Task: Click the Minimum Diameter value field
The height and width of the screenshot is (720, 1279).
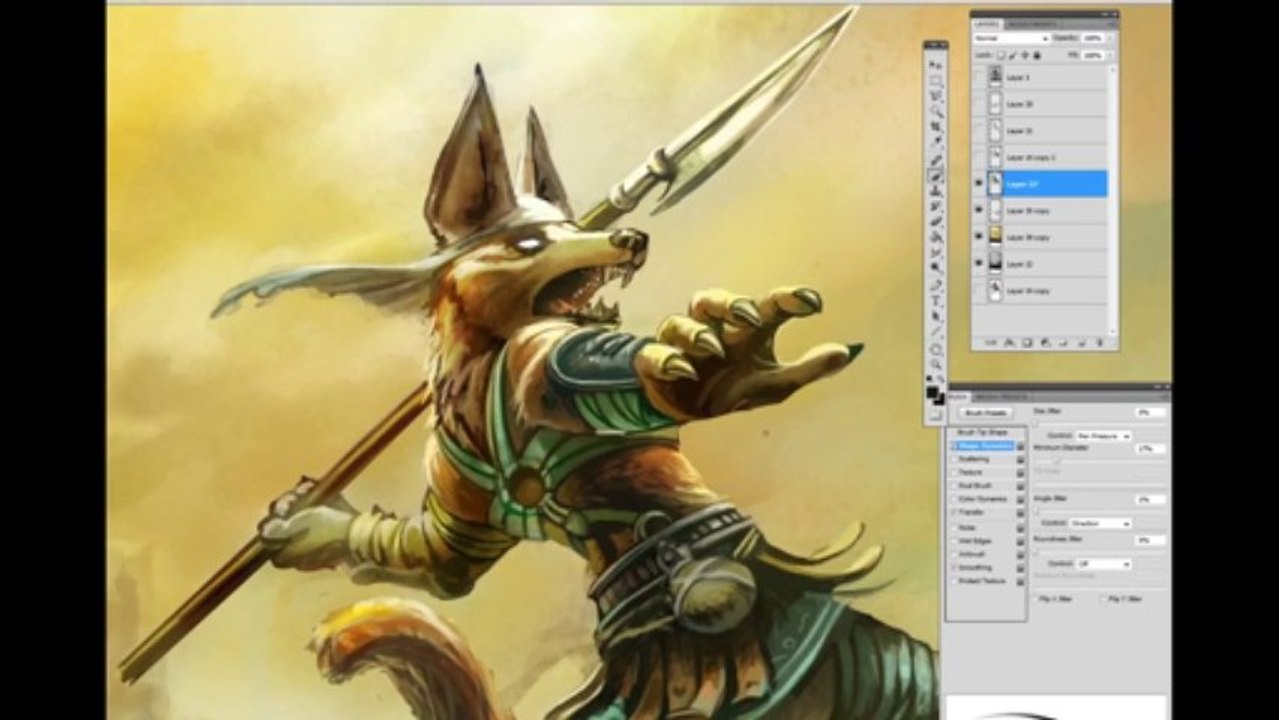Action: click(x=1150, y=448)
